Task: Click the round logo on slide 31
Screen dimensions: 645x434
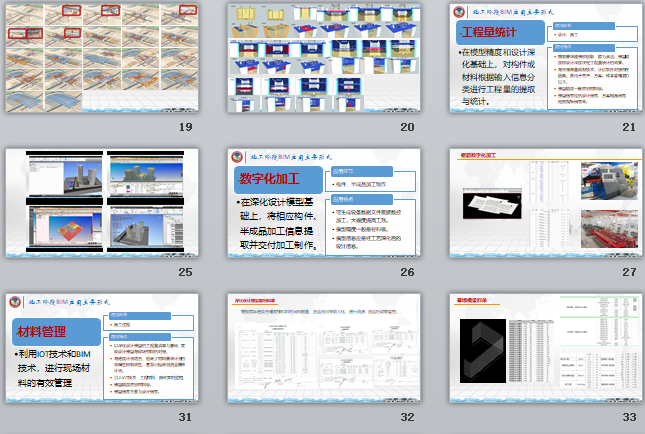Action: coord(16,302)
